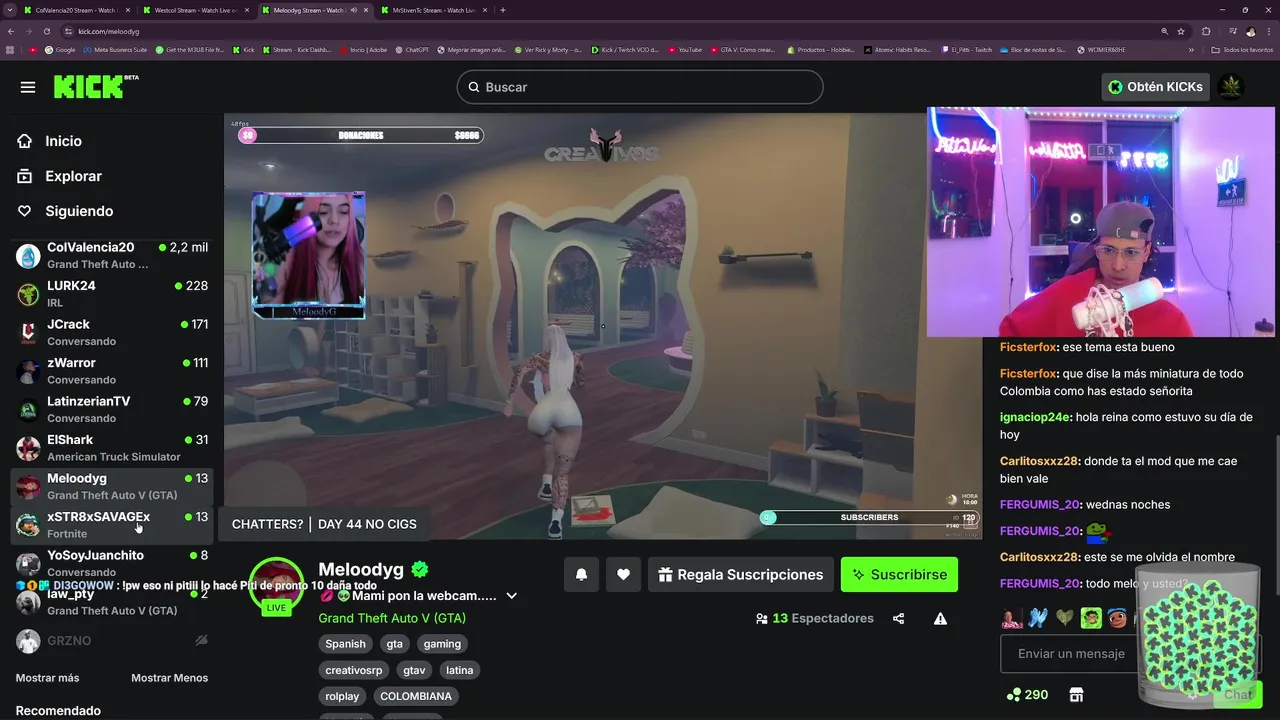Image resolution: width=1280 pixels, height=720 pixels.
Task: Click username ignaciop24e in chat
Action: 1035,417
